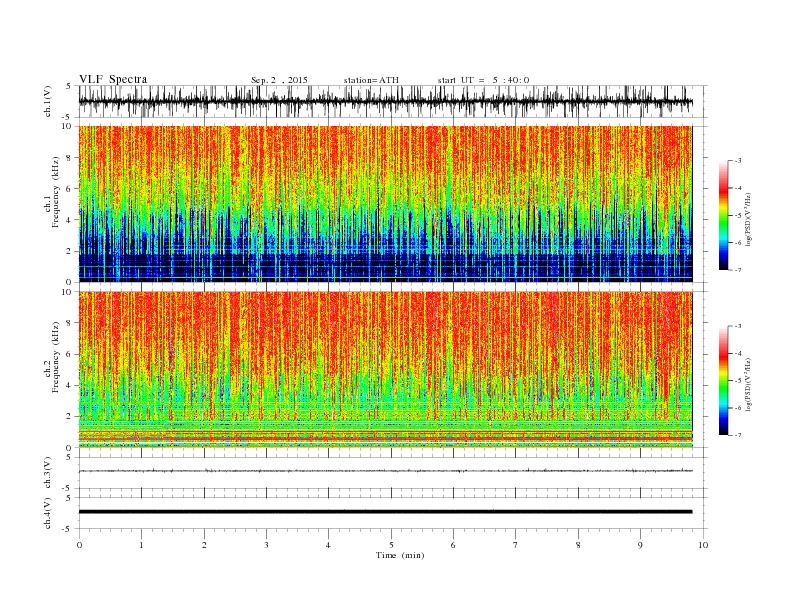Click the '-3' value on ch.1 color bar
Viewport: 792px width, 612px height.
738,161
